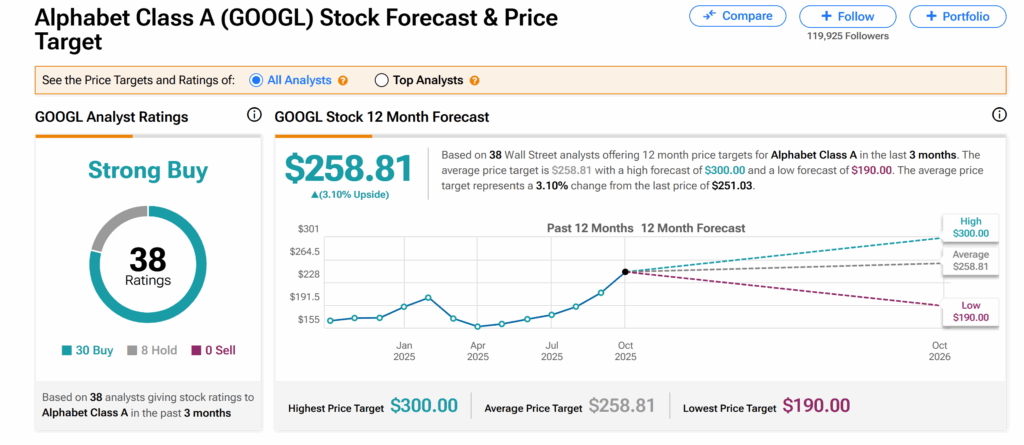This screenshot has width=1024, height=445.
Task: Click the High $300.00 forecast label
Action: pyautogui.click(x=969, y=227)
